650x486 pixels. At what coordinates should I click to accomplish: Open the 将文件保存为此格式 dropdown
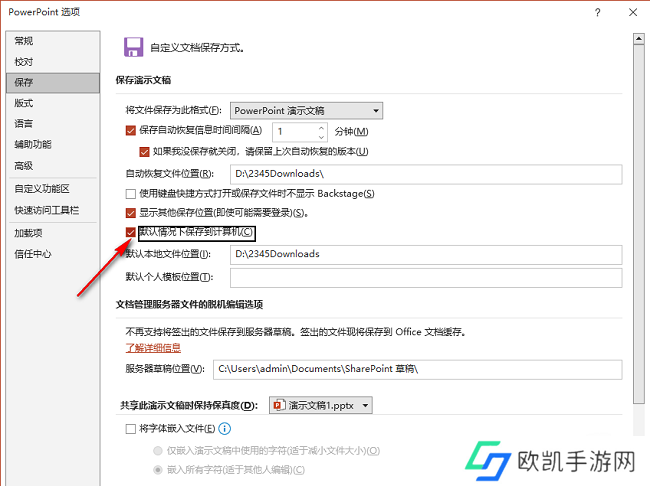[x=306, y=111]
